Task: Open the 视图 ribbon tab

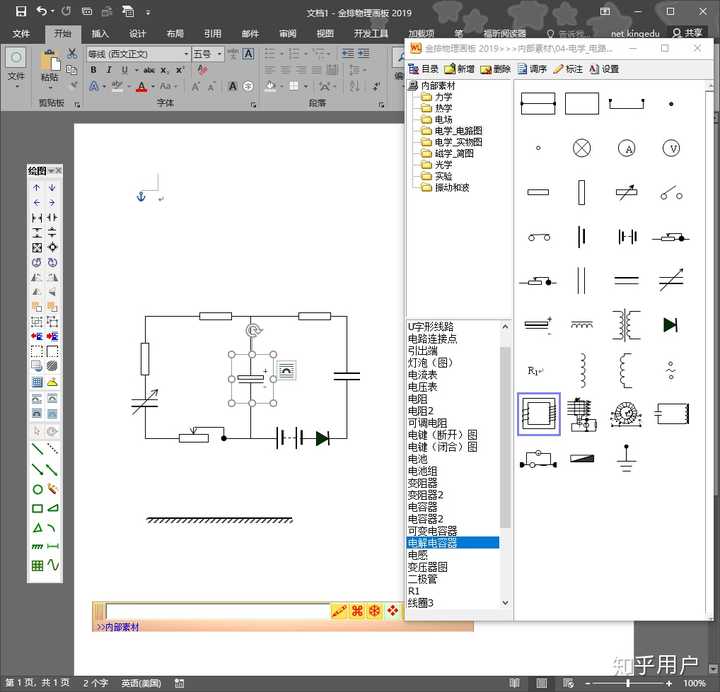Action: click(325, 34)
